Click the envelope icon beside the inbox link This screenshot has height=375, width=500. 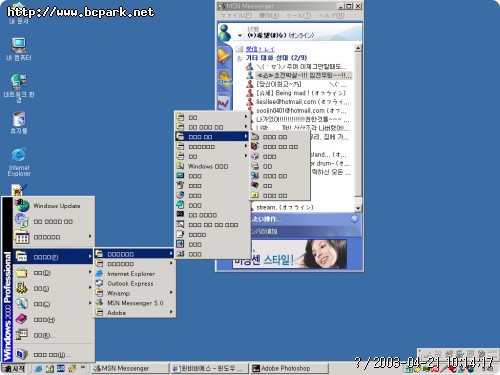tap(239, 50)
